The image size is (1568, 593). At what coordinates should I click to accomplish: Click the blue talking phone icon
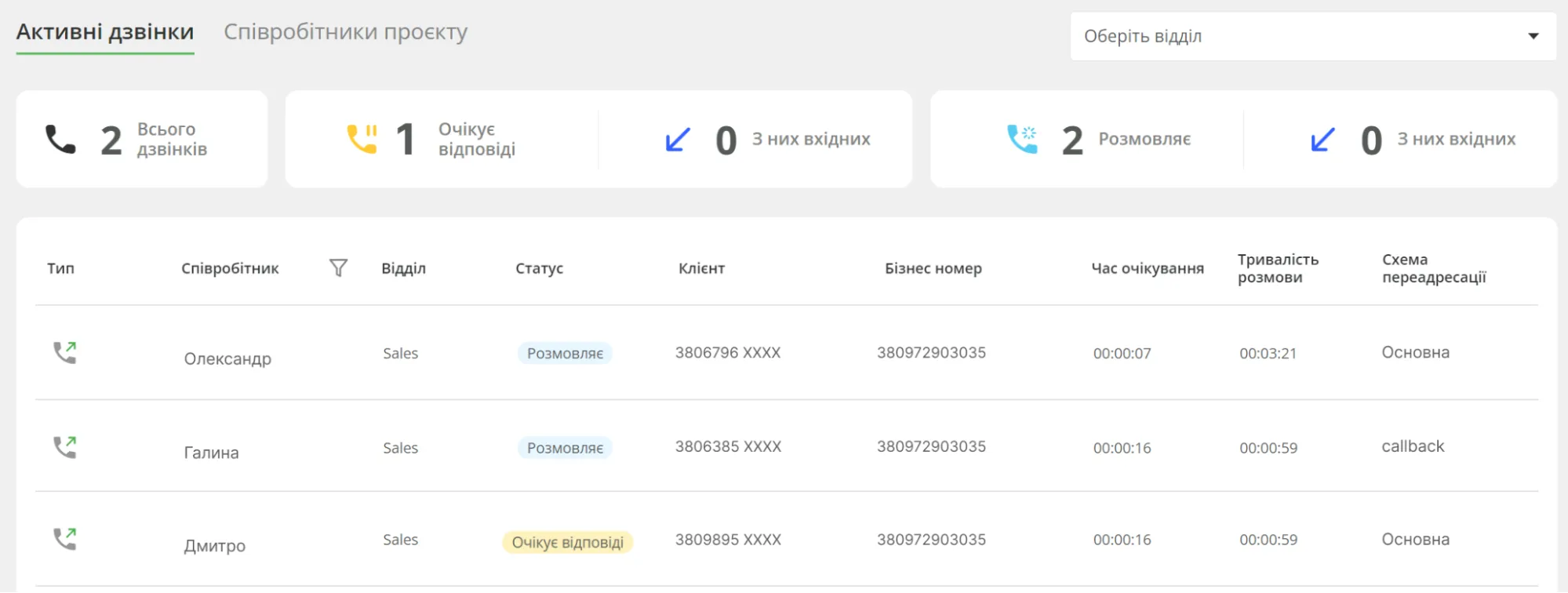1022,140
